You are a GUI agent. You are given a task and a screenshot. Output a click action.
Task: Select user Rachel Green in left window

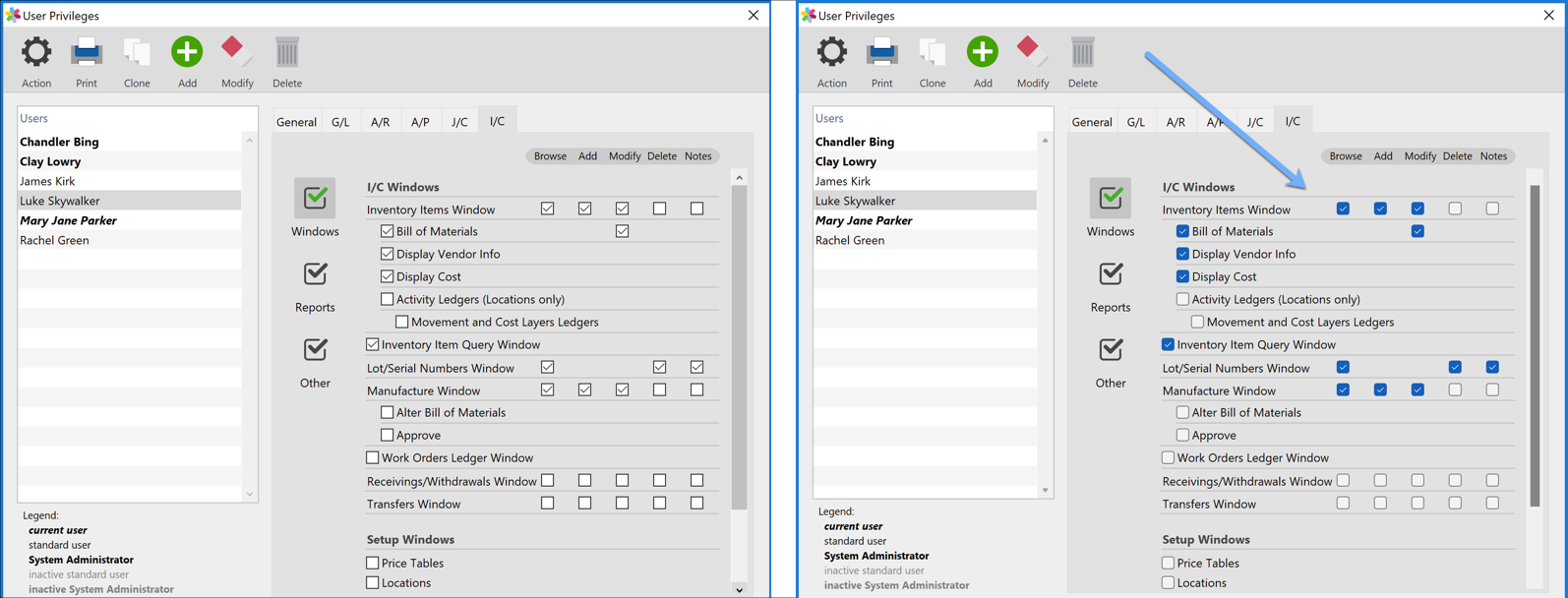54,240
